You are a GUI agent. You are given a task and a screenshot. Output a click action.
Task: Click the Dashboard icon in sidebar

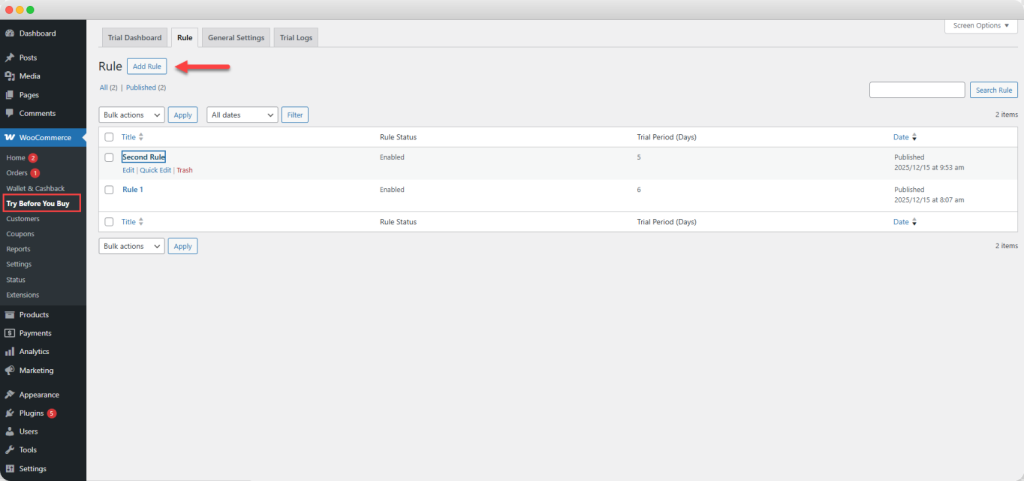(x=10, y=33)
